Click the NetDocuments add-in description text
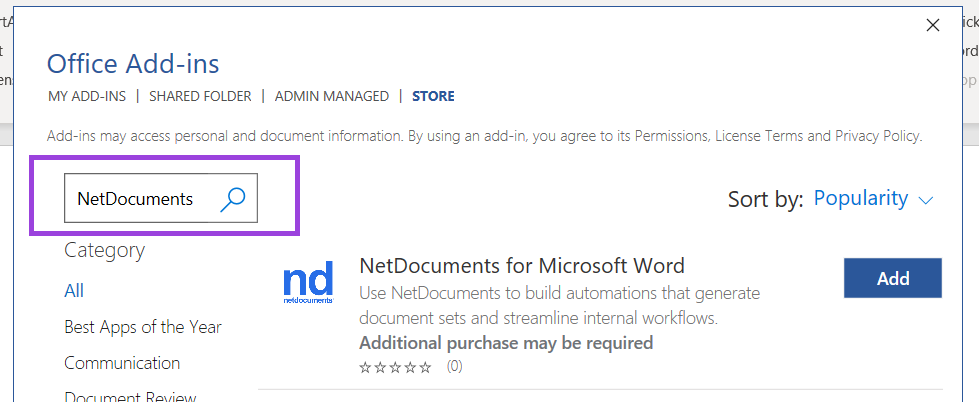The width and height of the screenshot is (979, 402). [x=559, y=306]
